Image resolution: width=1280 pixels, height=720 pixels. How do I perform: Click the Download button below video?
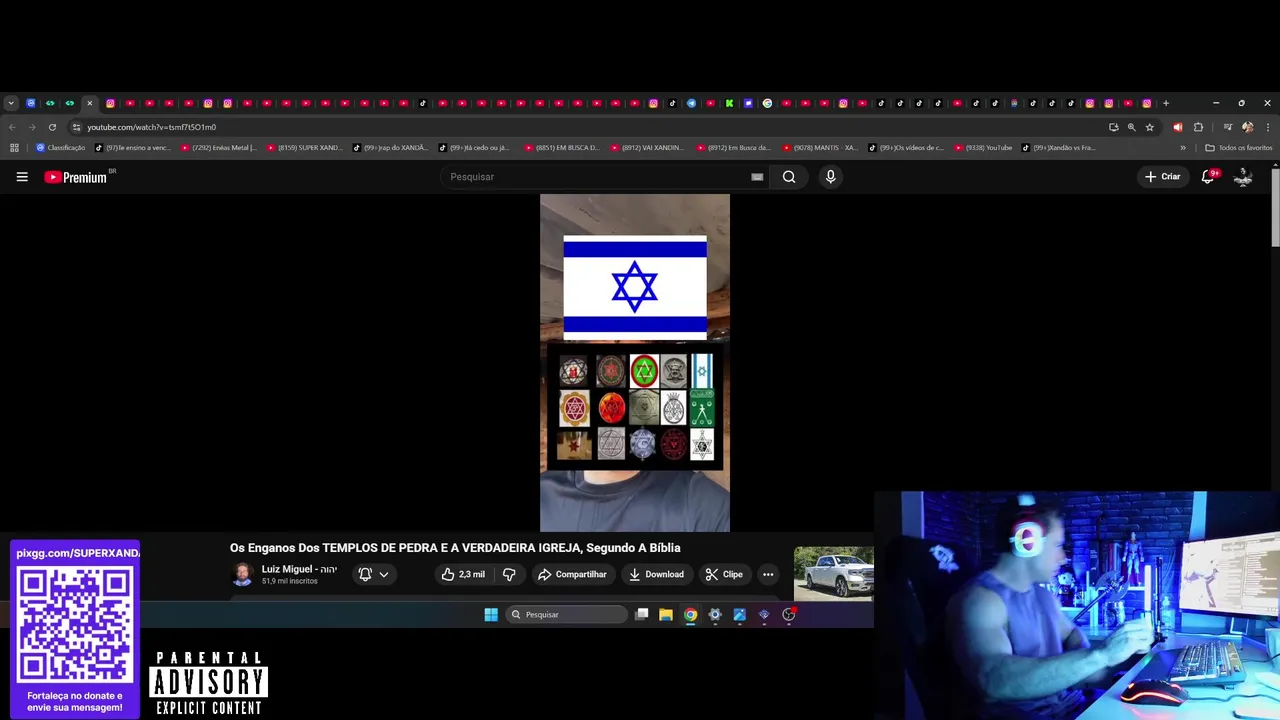657,574
